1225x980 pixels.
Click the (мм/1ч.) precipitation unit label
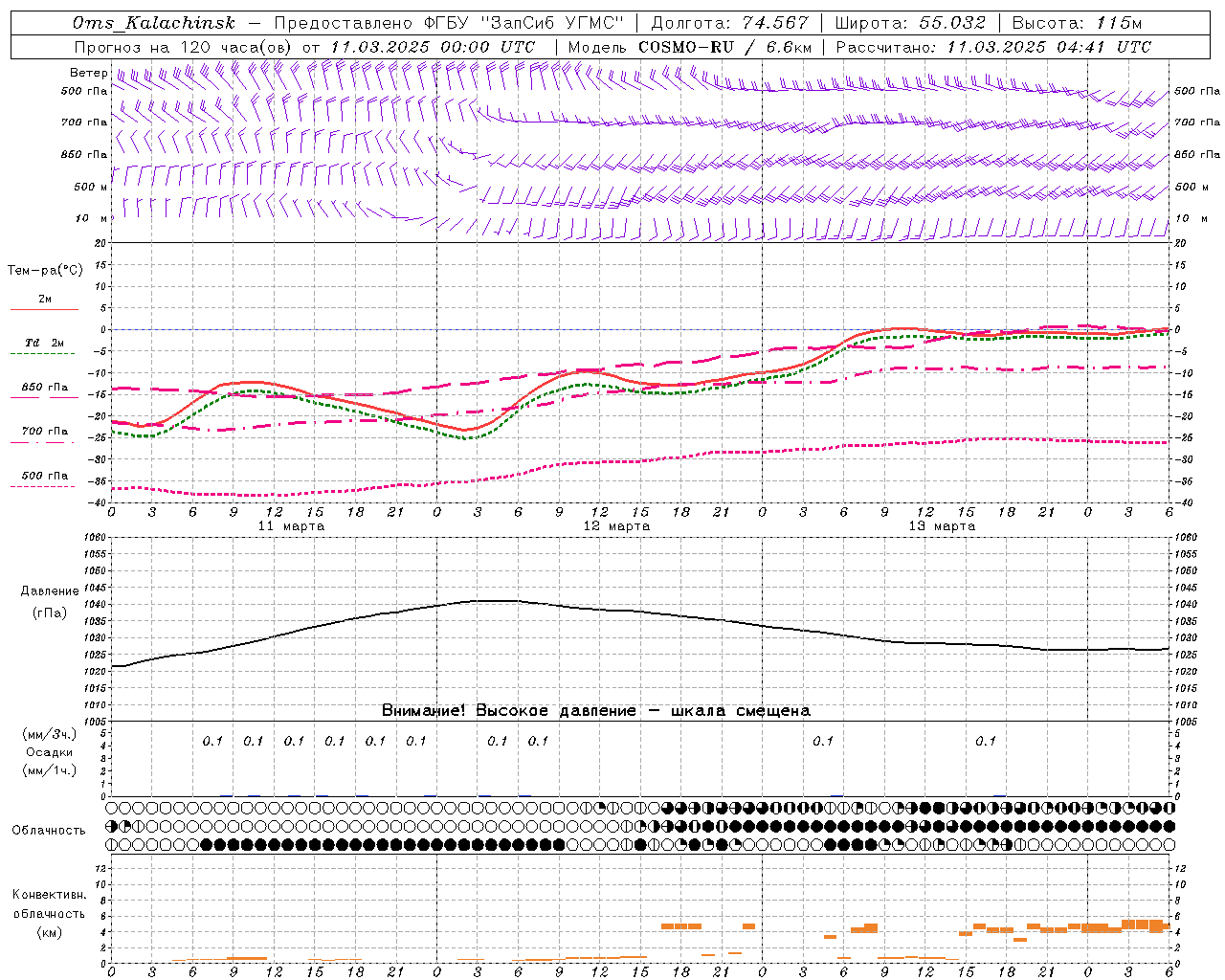[x=49, y=770]
